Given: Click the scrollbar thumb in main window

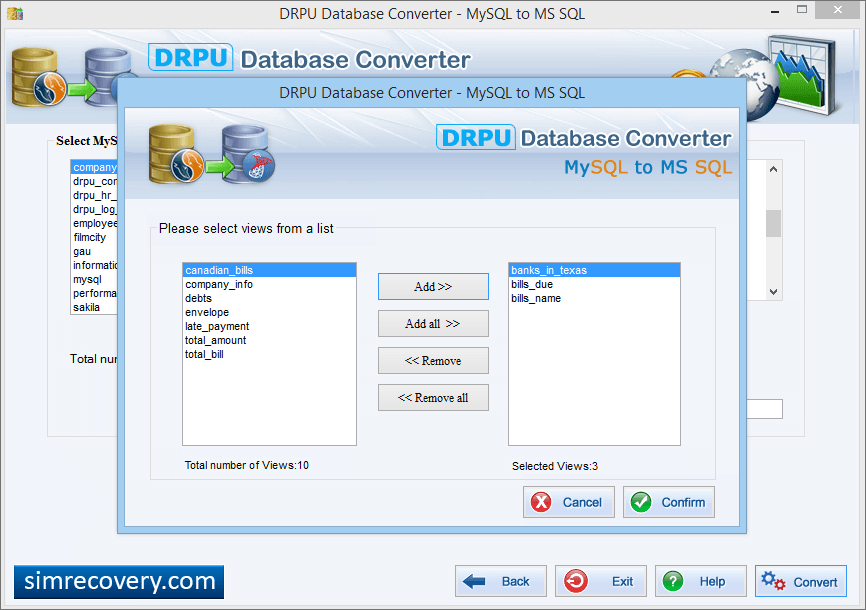Looking at the screenshot, I should click(x=773, y=223).
